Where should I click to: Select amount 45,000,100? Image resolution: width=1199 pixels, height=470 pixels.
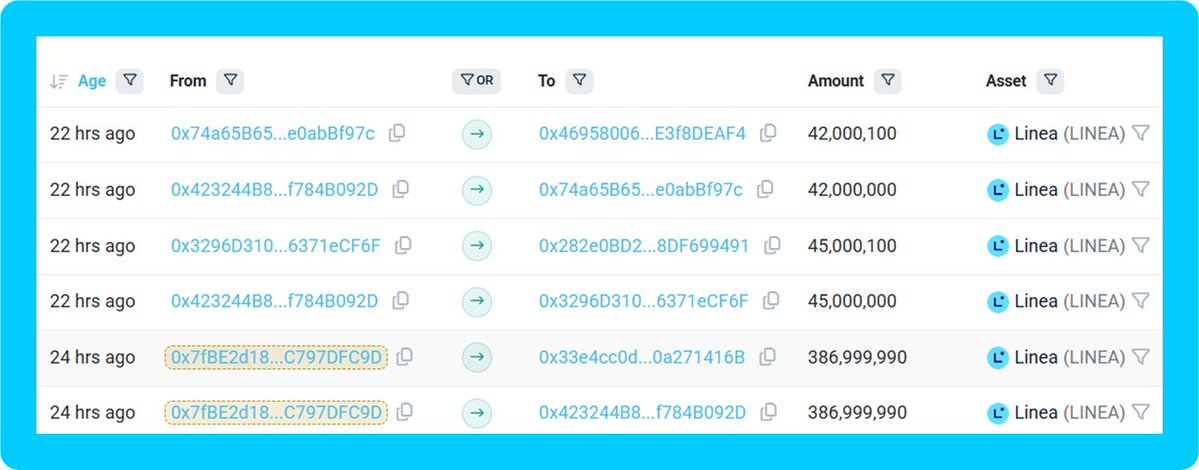tap(852, 245)
